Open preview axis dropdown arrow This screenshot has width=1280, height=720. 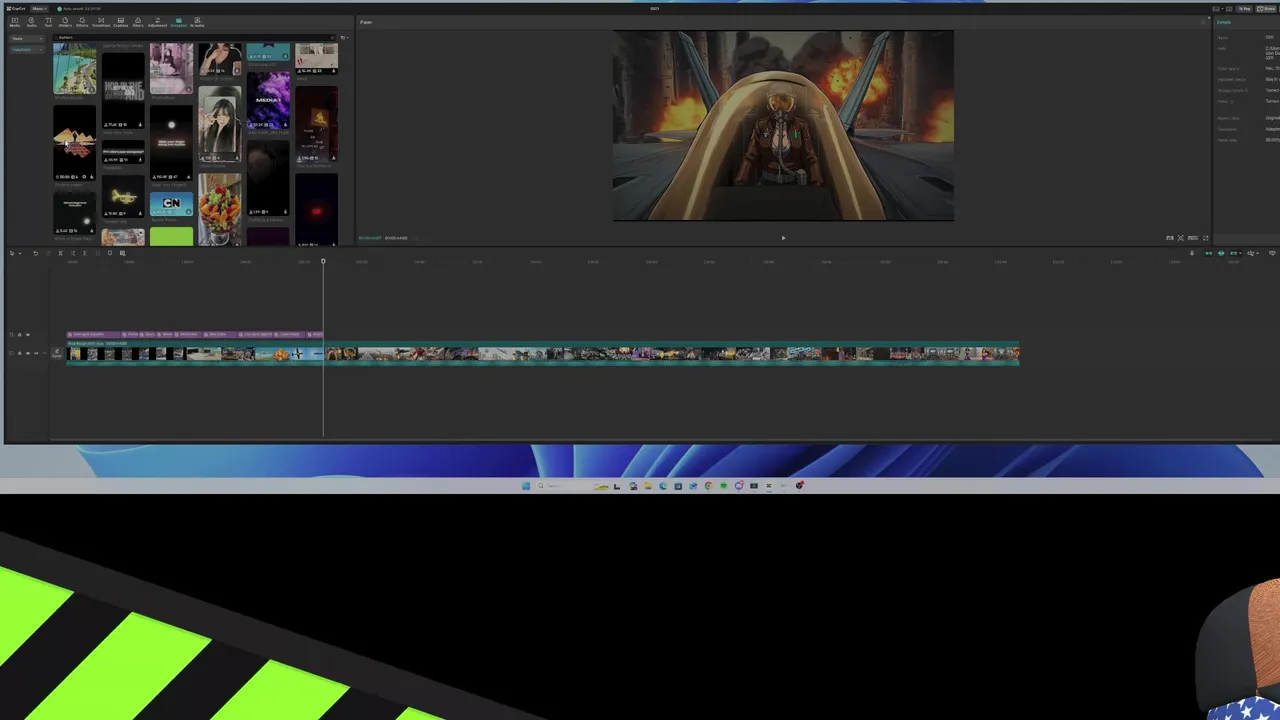click(x=1257, y=253)
